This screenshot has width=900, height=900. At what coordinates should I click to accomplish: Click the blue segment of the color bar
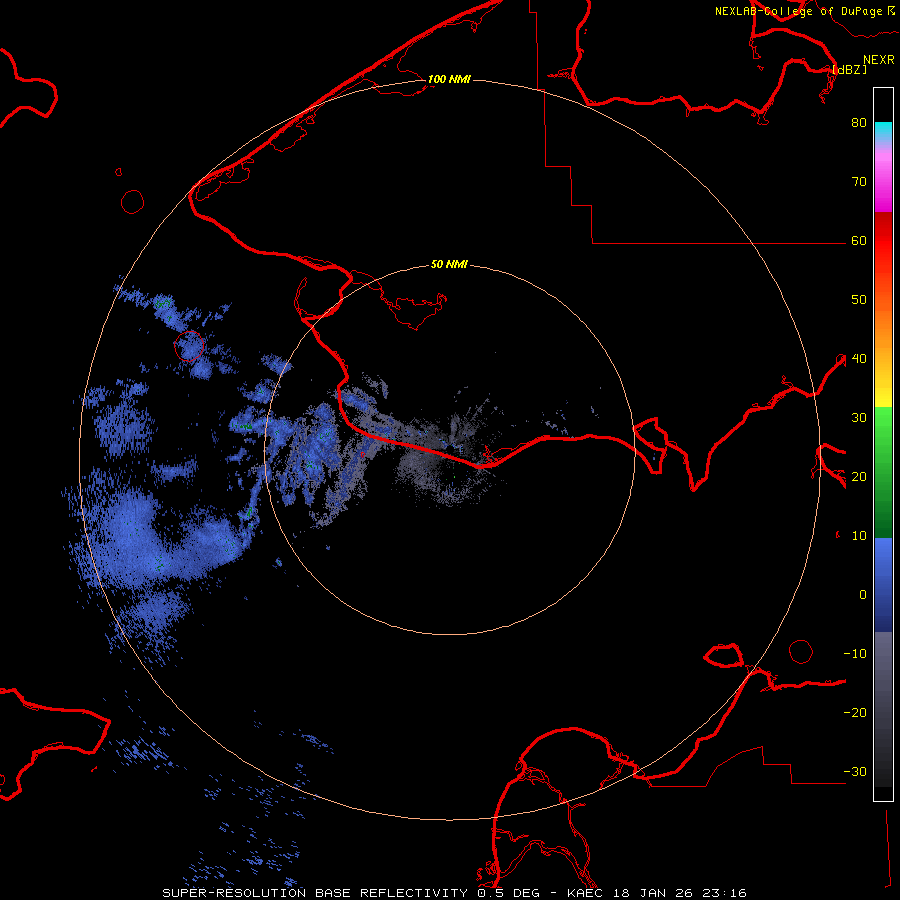[x=883, y=585]
